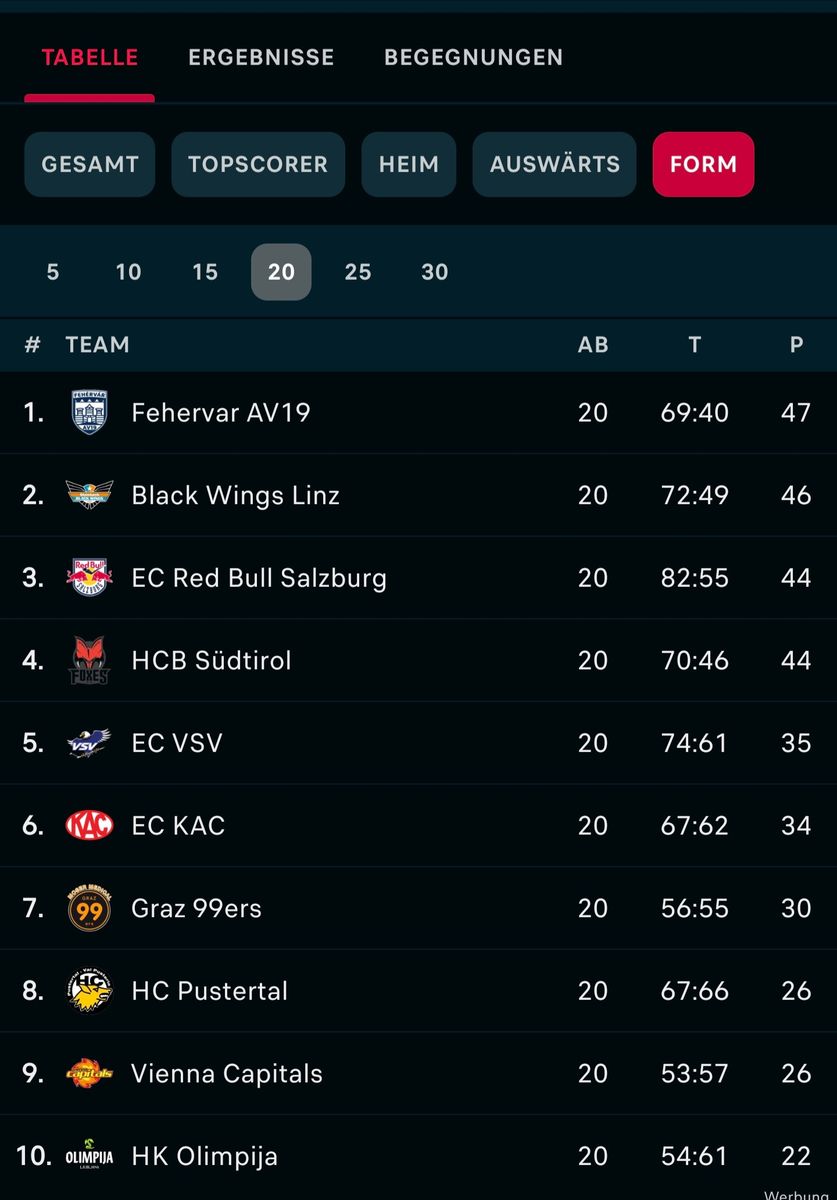Click the Black Wings Linz logo

[89, 495]
